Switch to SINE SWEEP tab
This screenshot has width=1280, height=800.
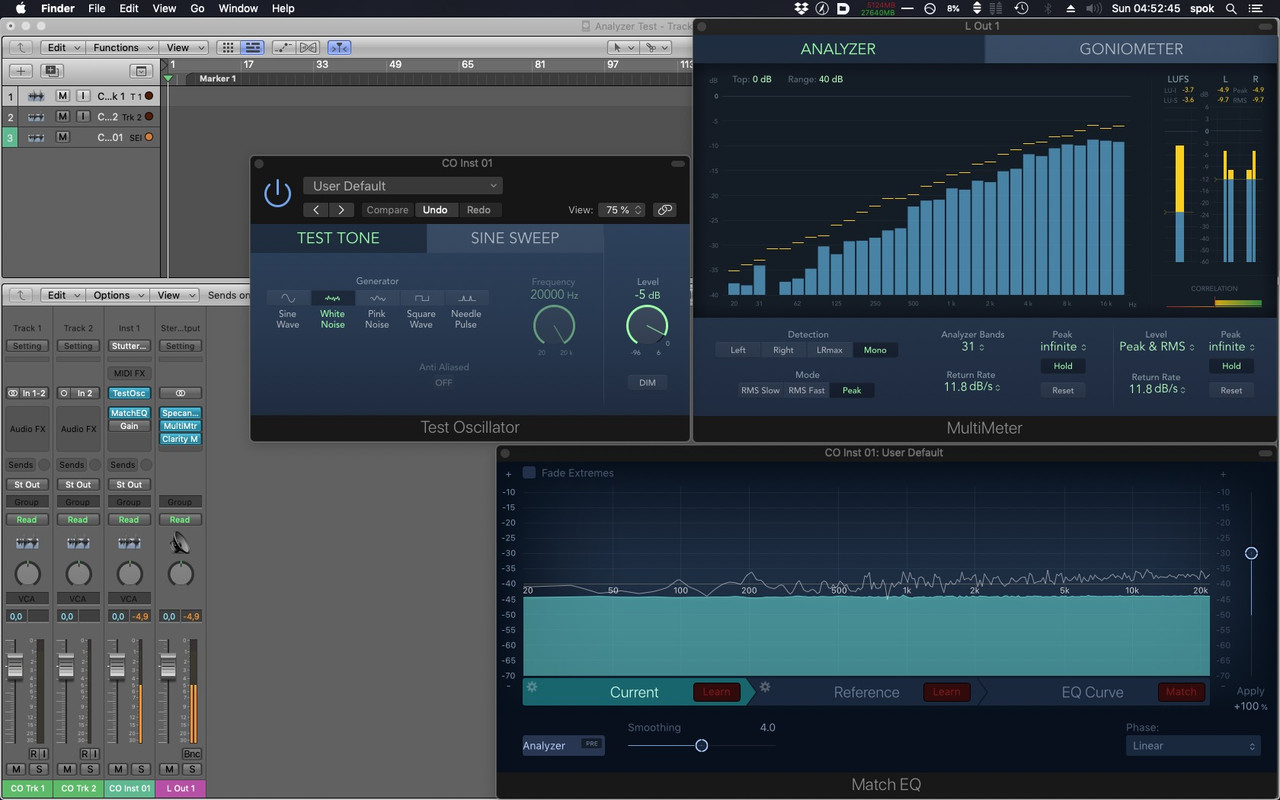click(515, 238)
